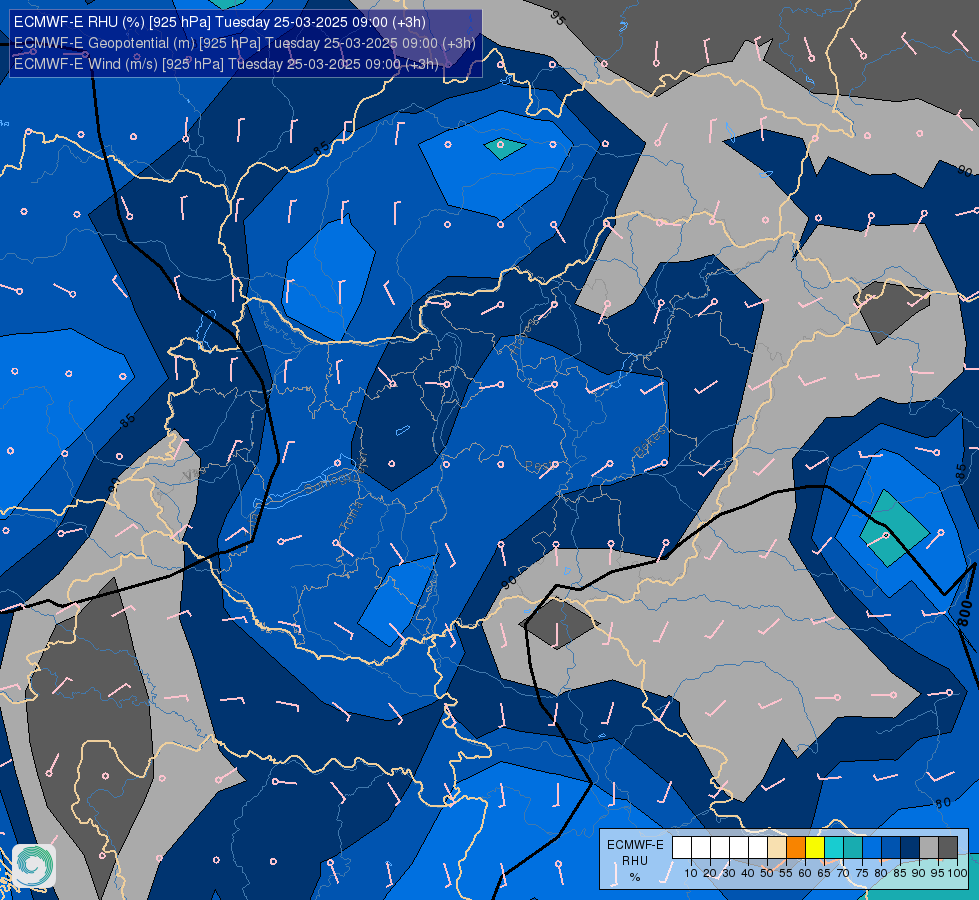Click the legend scale value '20'
Viewport: 979px width, 900px height.
coord(710,873)
